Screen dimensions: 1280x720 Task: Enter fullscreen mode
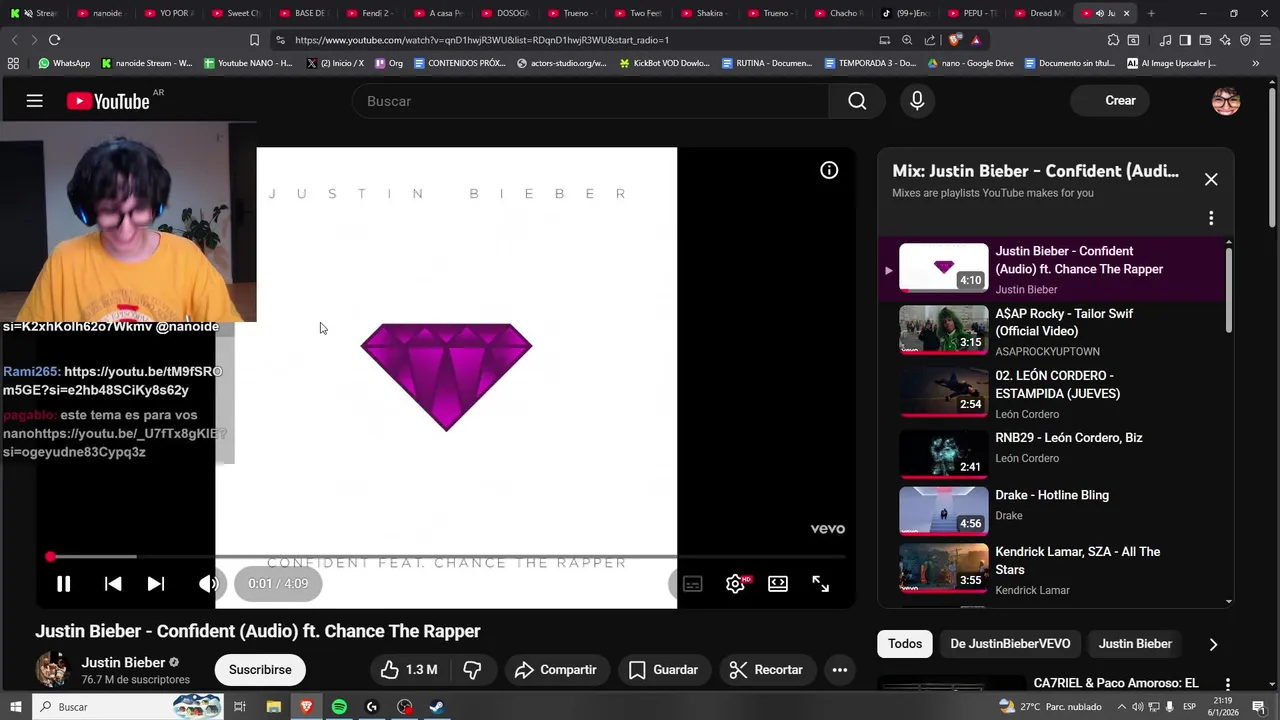[x=821, y=584]
